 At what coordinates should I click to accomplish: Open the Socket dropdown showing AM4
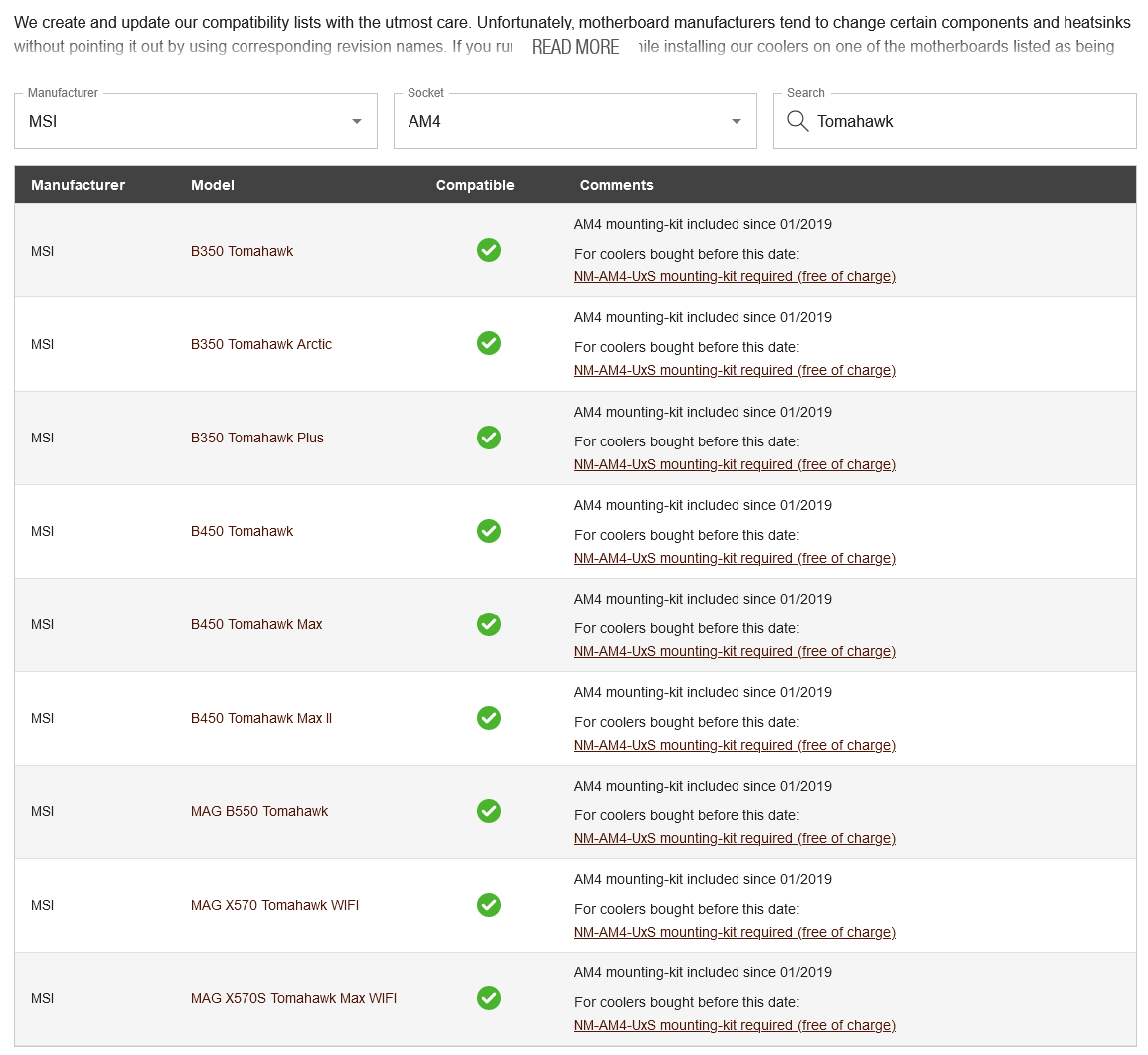(x=575, y=121)
